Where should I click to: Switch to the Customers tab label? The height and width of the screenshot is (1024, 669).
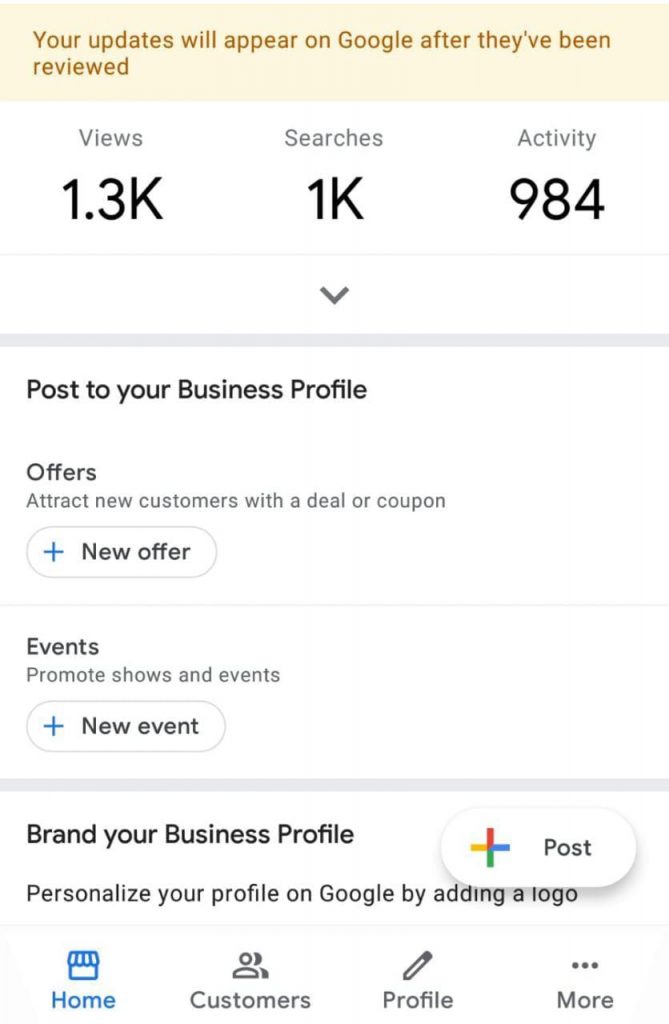click(x=250, y=1000)
